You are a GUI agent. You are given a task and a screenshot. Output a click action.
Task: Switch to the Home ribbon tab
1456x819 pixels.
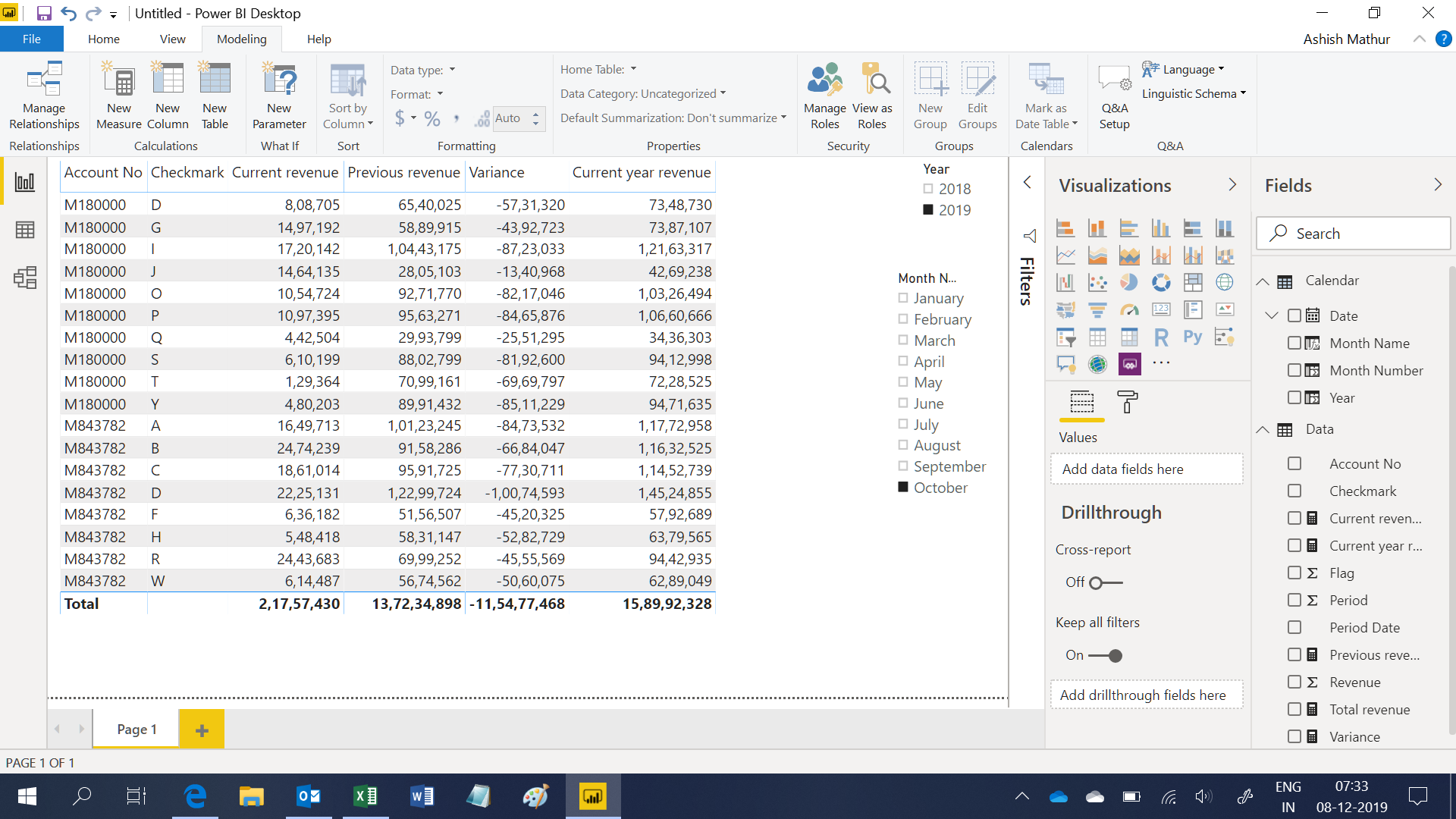tap(104, 39)
